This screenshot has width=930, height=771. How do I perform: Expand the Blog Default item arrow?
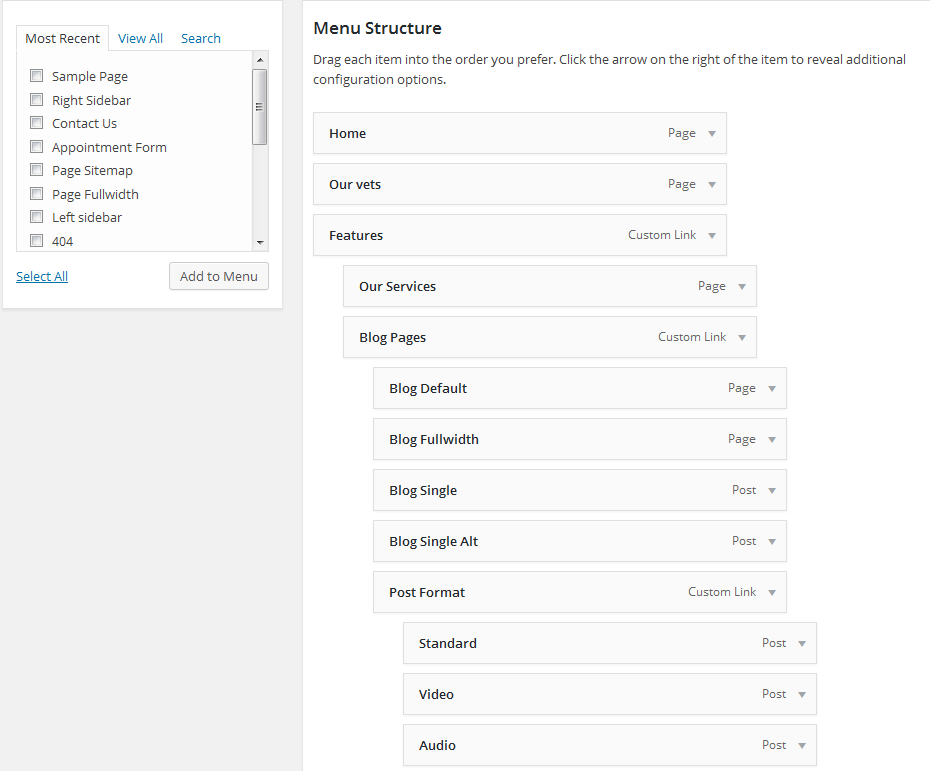[772, 388]
